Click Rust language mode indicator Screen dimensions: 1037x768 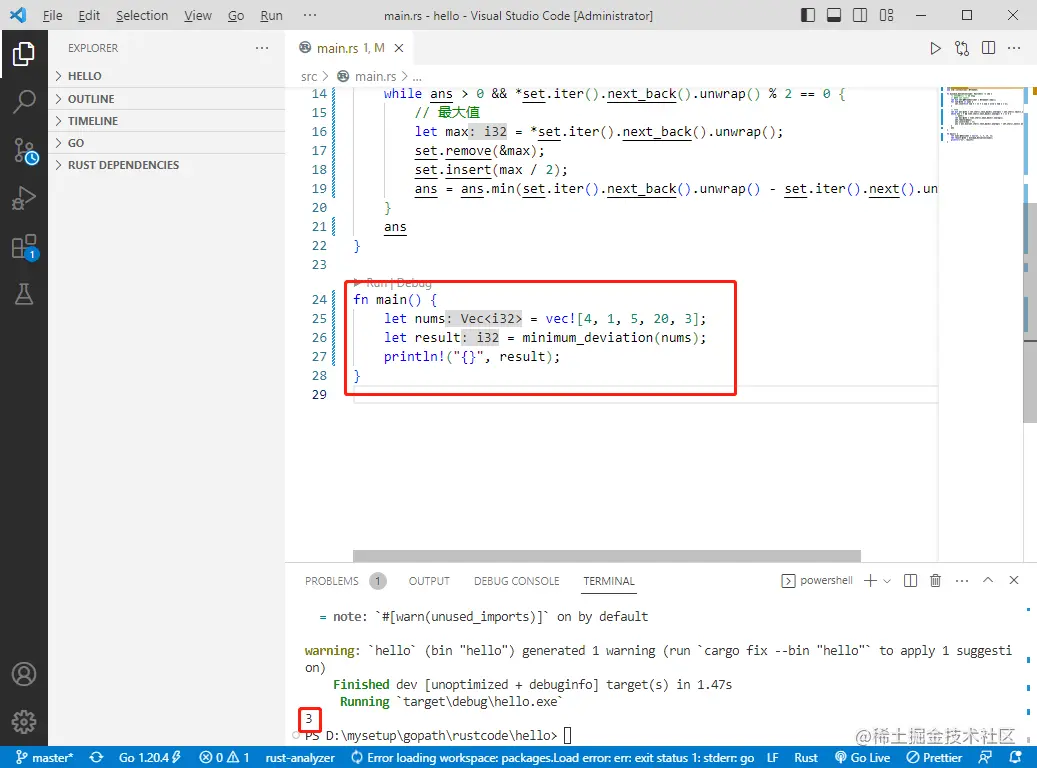(806, 757)
